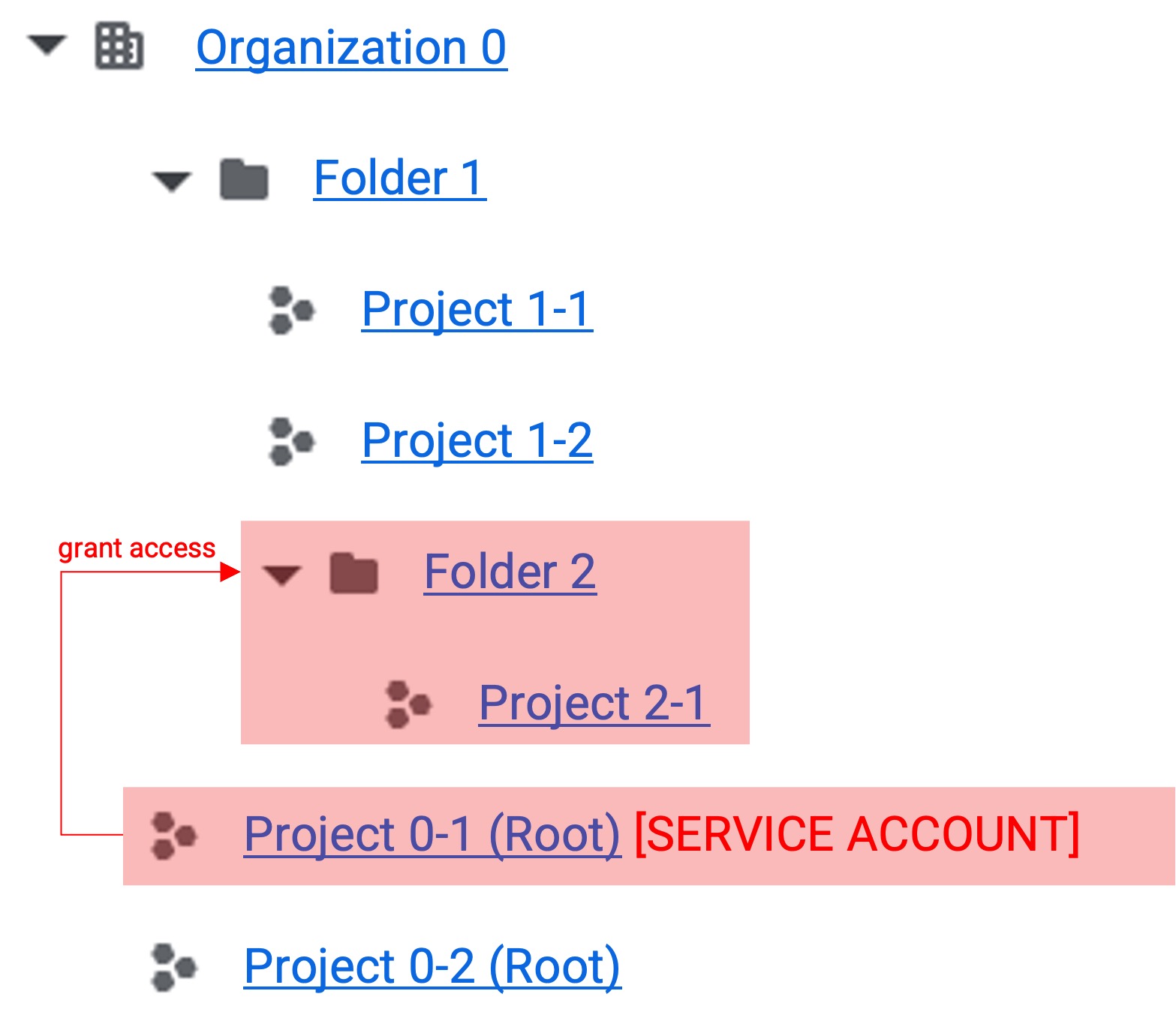
Task: Click the Organization 0 building icon
Action: point(119,47)
